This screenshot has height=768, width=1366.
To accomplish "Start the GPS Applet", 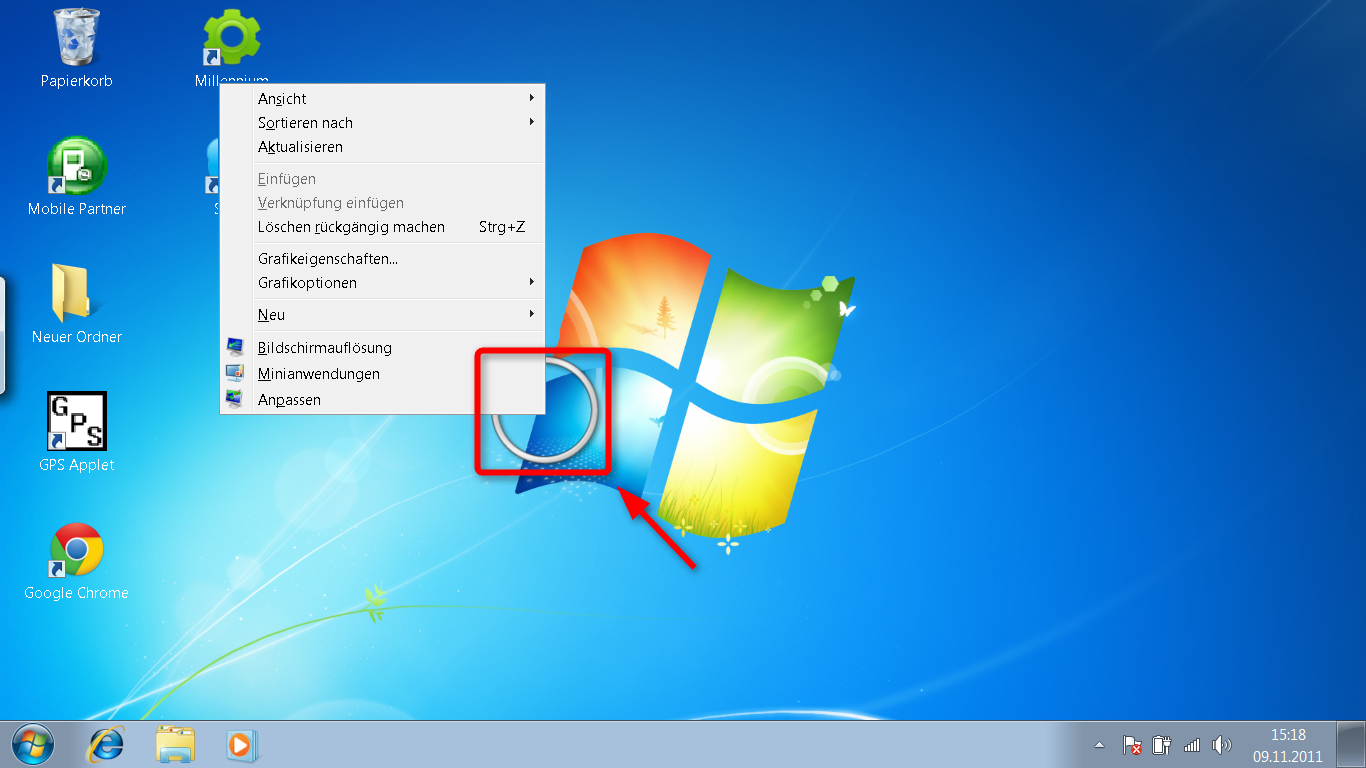I will coord(75,420).
